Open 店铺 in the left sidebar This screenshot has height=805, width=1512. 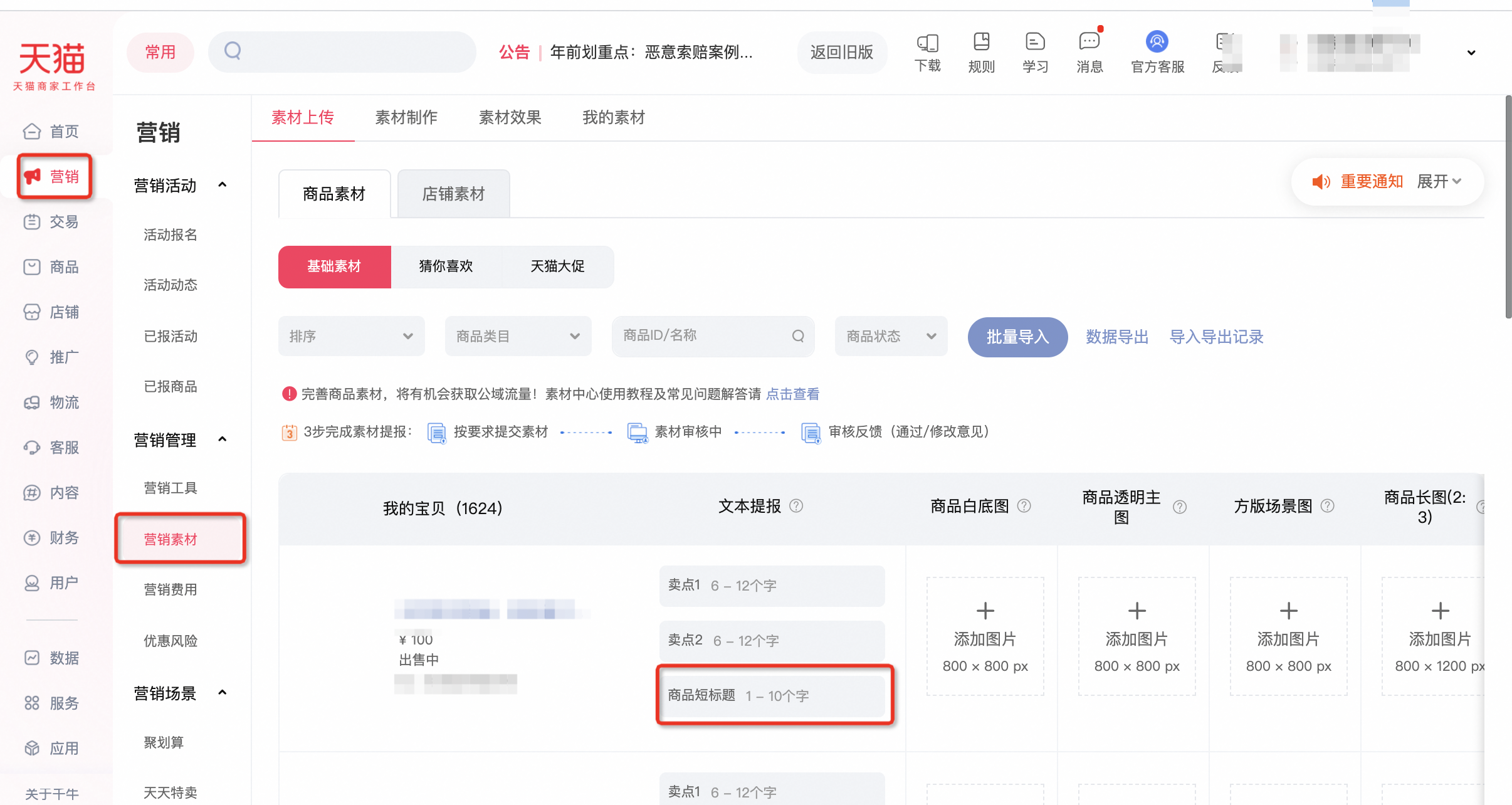51,312
